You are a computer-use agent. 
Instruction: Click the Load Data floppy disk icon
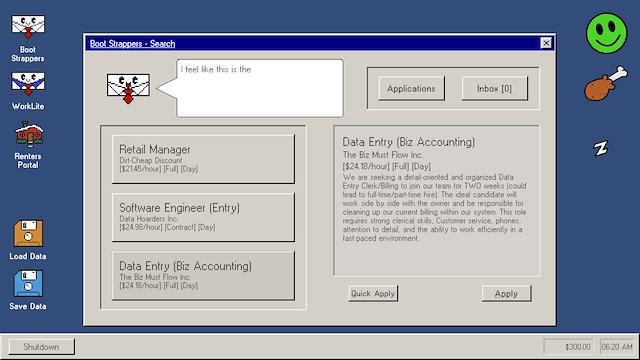[x=28, y=233]
